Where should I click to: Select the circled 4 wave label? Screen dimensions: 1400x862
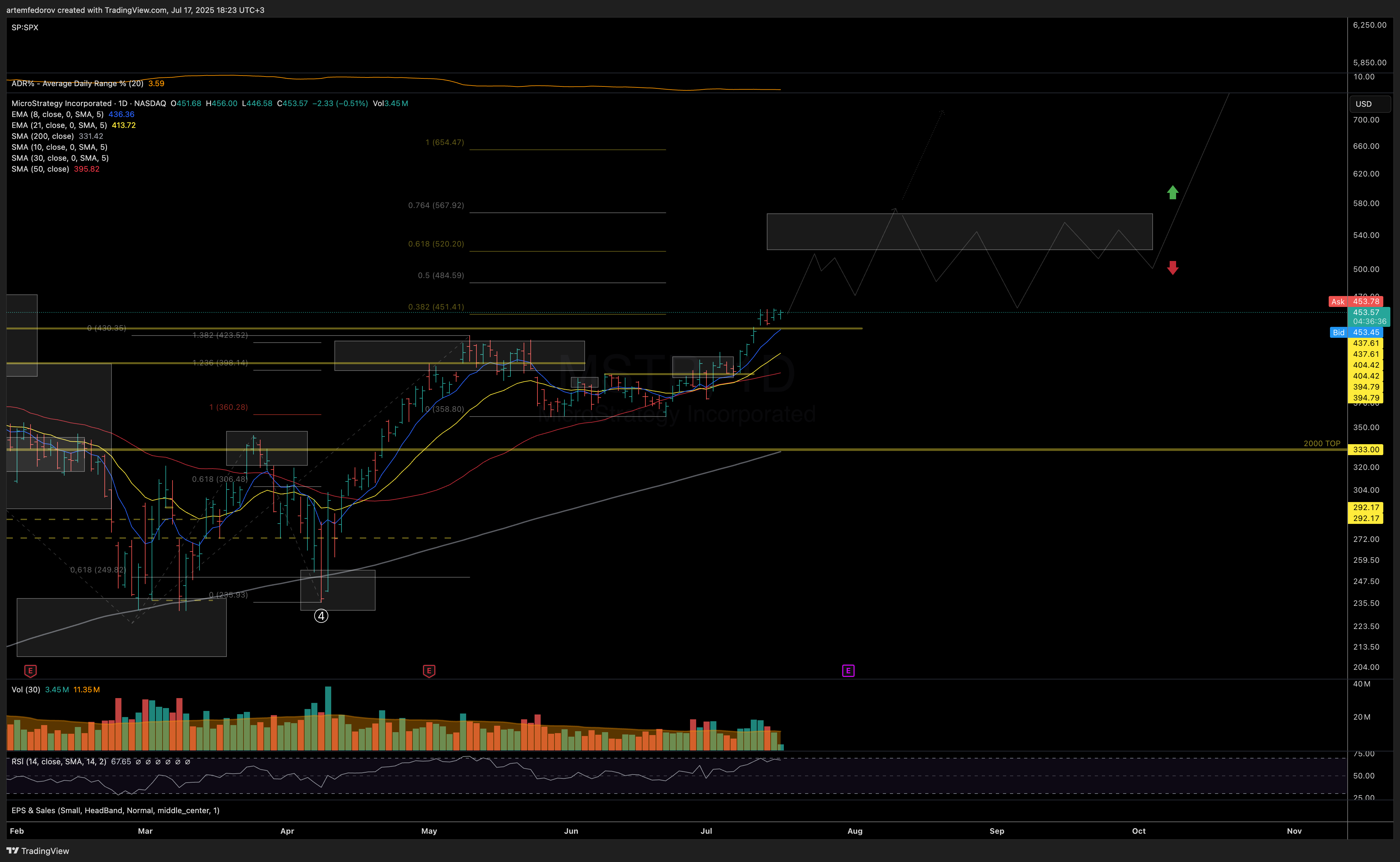321,616
